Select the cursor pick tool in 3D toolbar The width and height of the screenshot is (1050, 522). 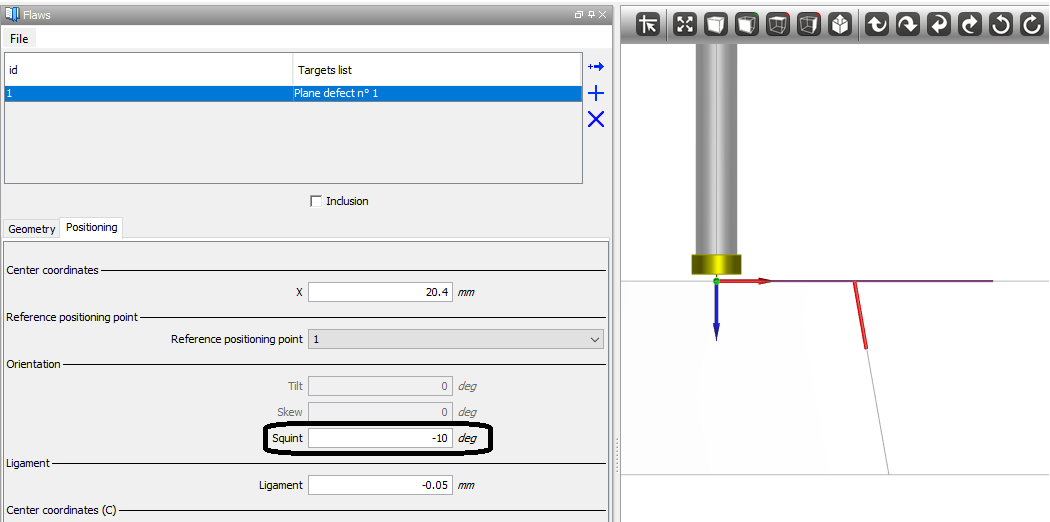[x=648, y=25]
